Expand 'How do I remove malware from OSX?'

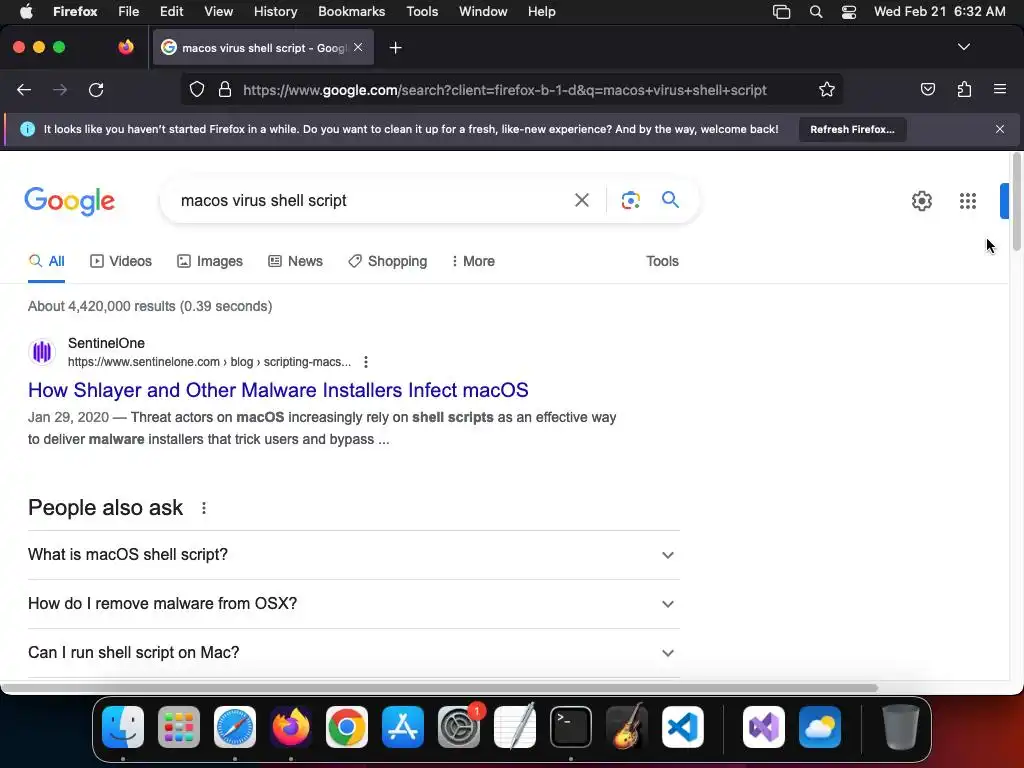353,603
